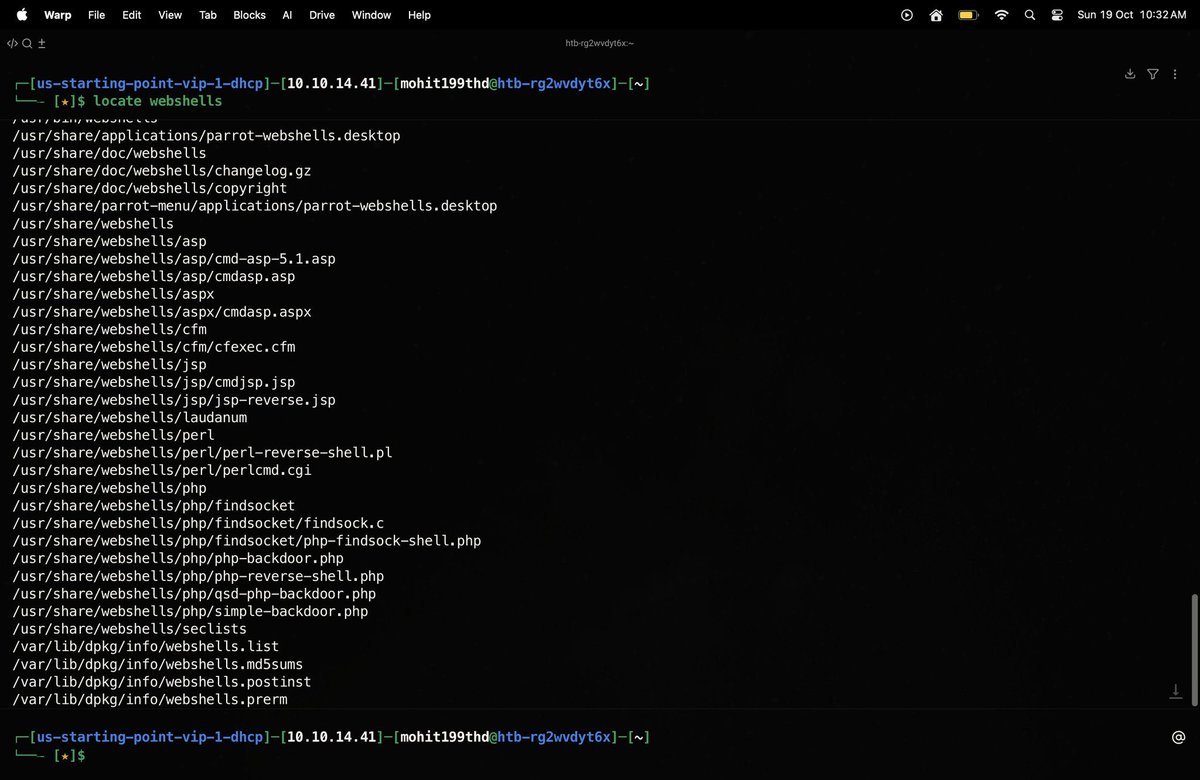The height and width of the screenshot is (780, 1200).
Task: Click the webshells.md5sums dpkg line
Action: tap(158, 664)
